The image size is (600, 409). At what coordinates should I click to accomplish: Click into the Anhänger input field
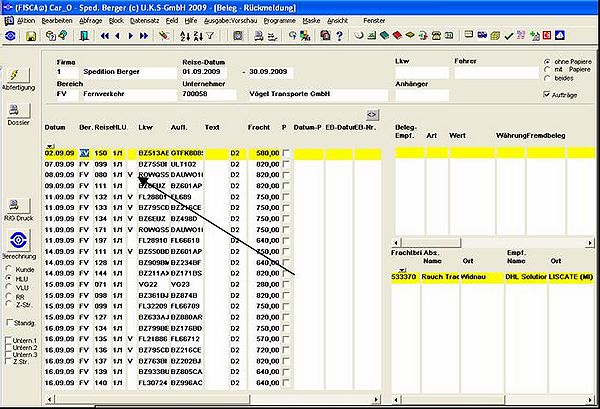click(x=422, y=95)
